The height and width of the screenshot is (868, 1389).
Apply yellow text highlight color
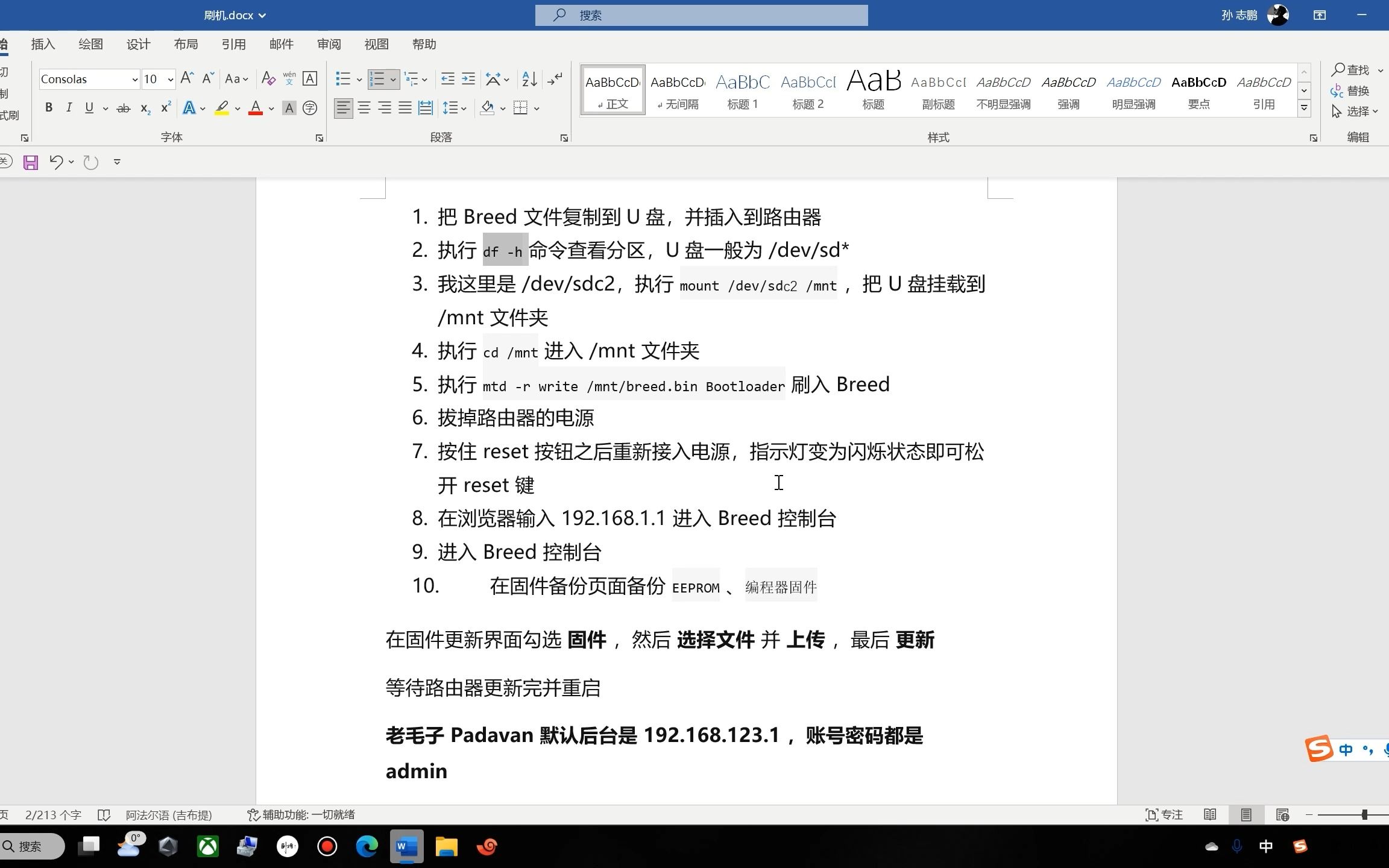222,108
